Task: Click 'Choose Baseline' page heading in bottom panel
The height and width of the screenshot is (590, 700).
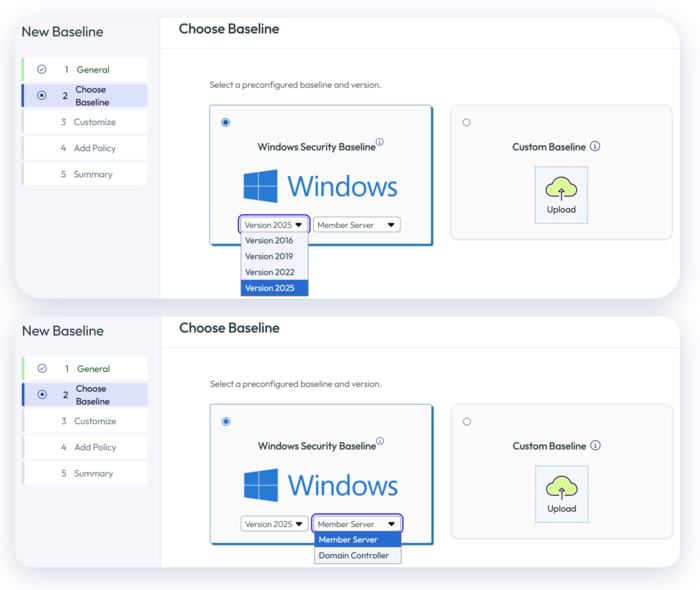Action: point(229,328)
